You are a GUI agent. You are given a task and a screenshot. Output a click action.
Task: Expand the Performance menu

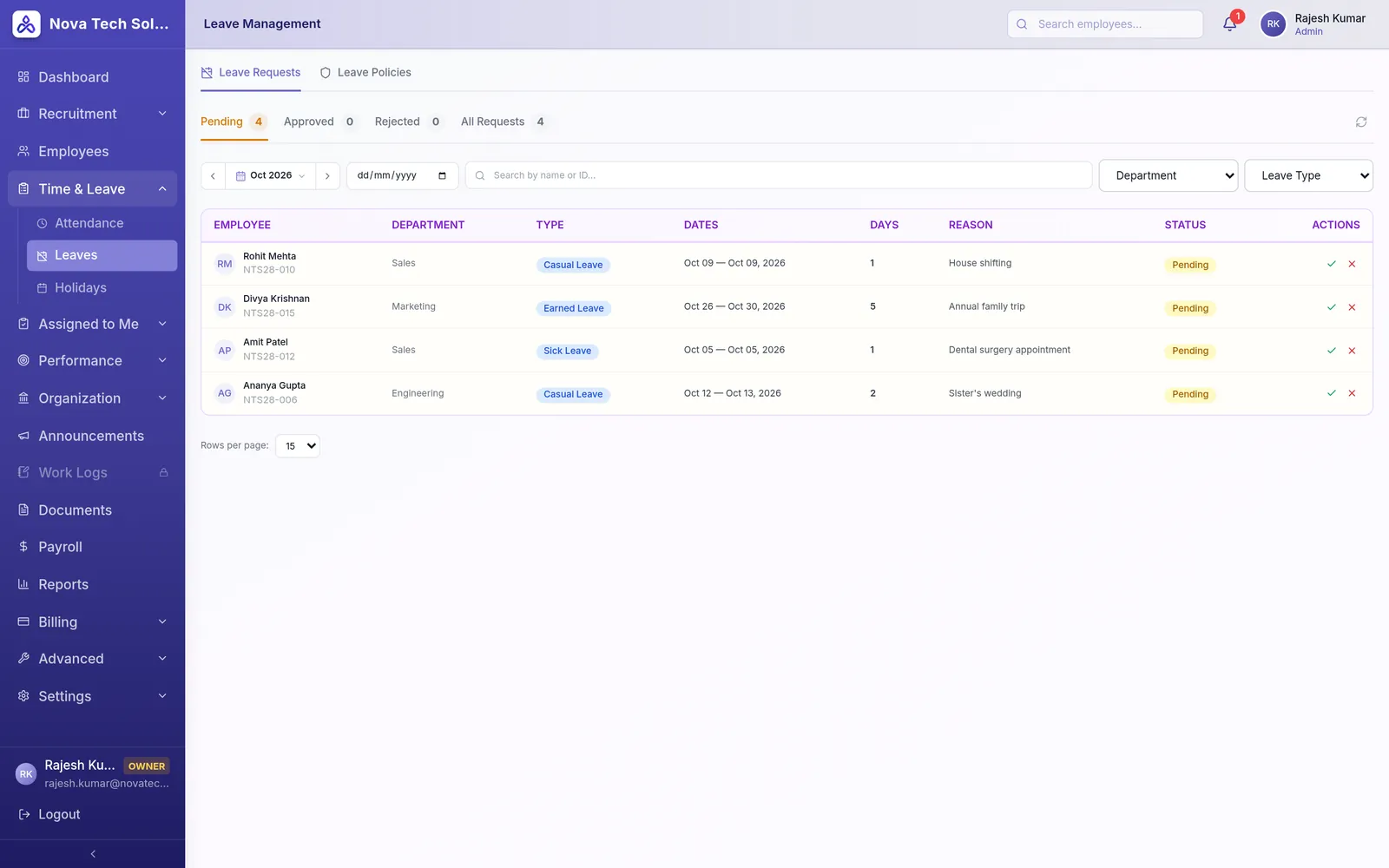coord(93,360)
